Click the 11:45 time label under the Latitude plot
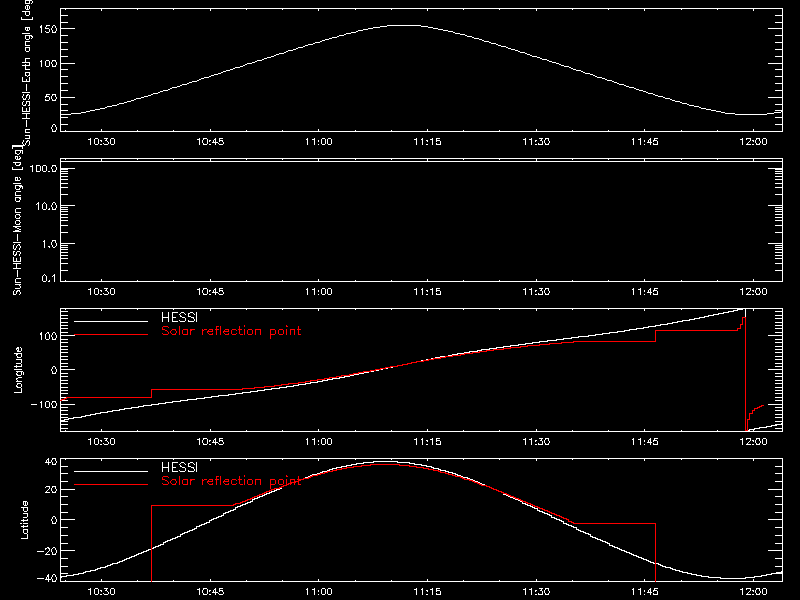Image resolution: width=800 pixels, height=600 pixels. [645, 592]
